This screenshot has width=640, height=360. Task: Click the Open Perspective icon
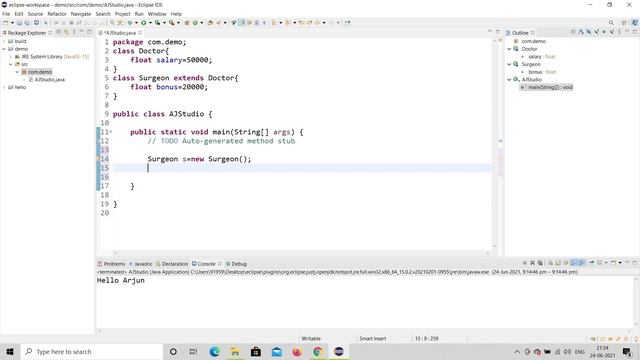pyautogui.click(x=624, y=23)
